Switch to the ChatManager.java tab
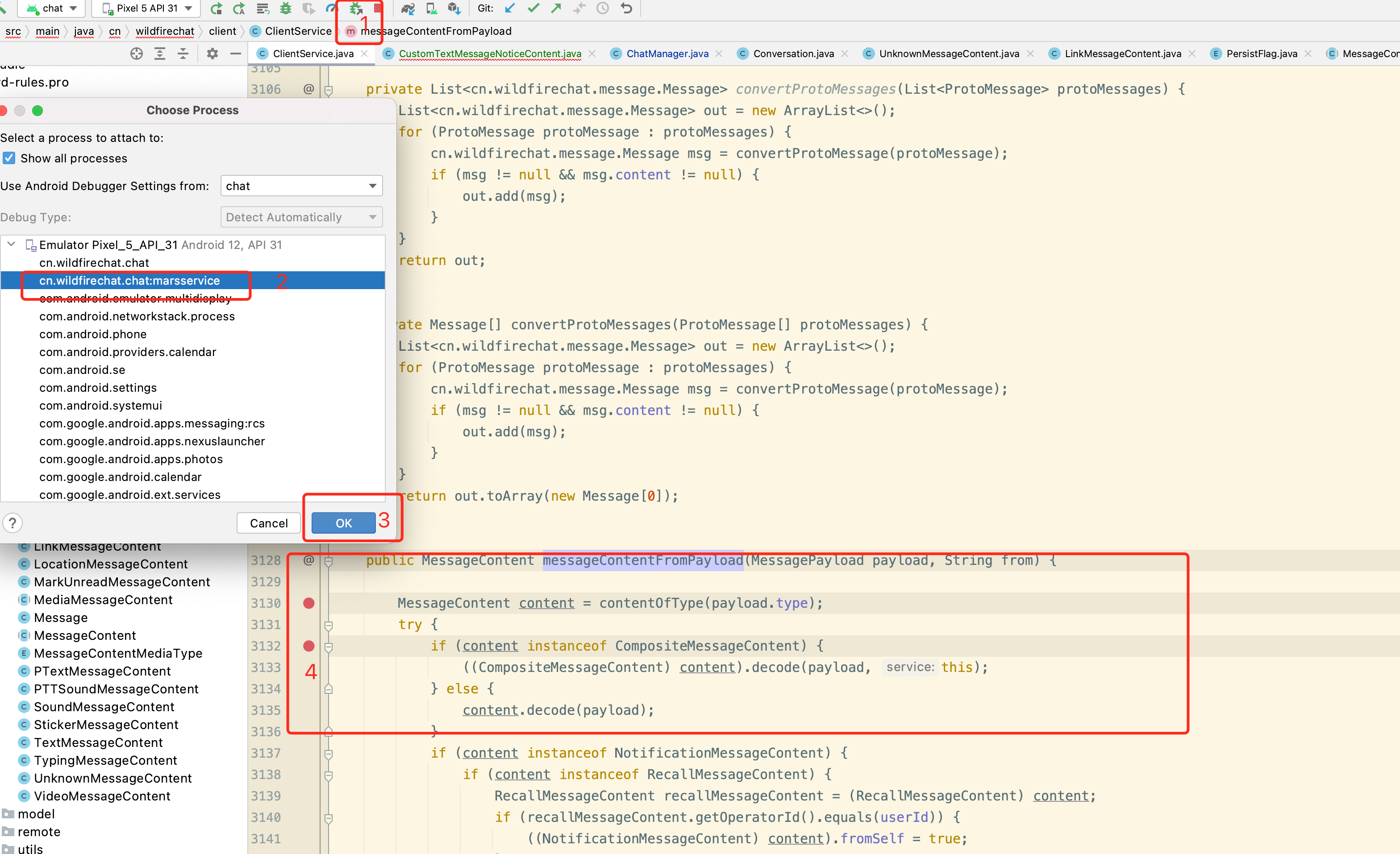1400x854 pixels. [x=667, y=54]
